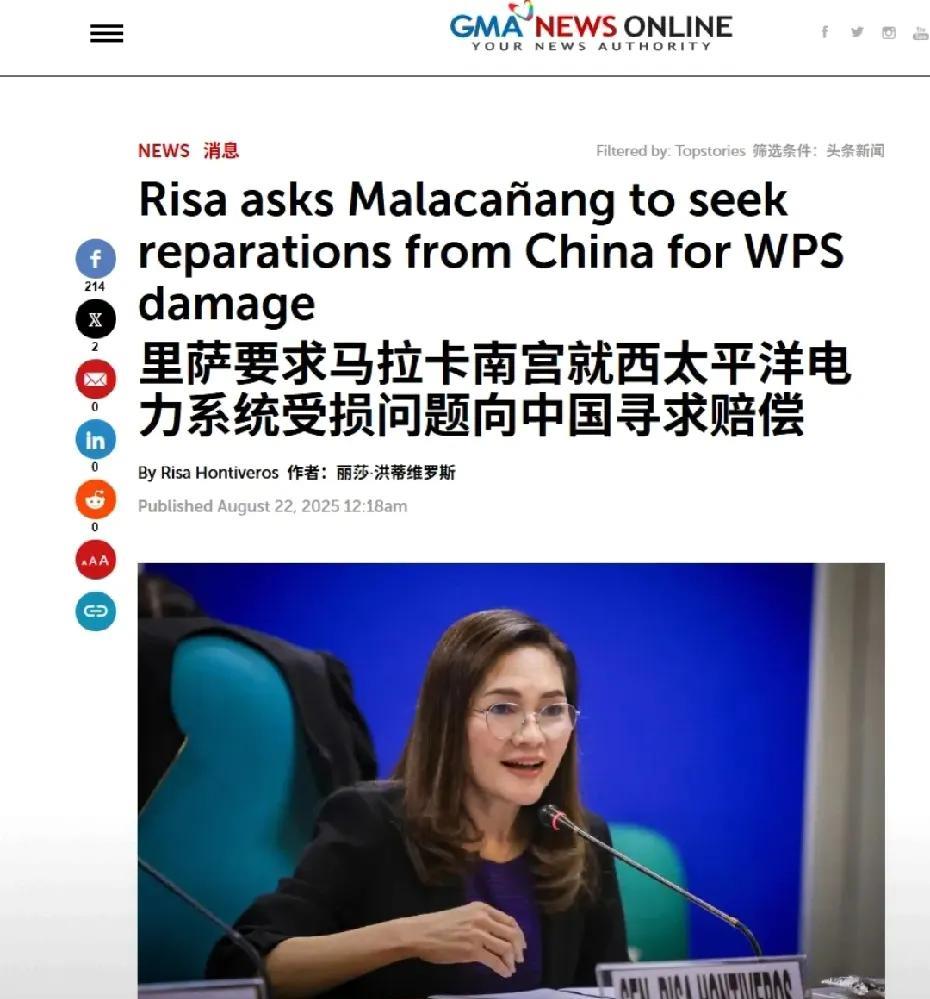Open GMA Twitter page in header
930x999 pixels.
[857, 32]
